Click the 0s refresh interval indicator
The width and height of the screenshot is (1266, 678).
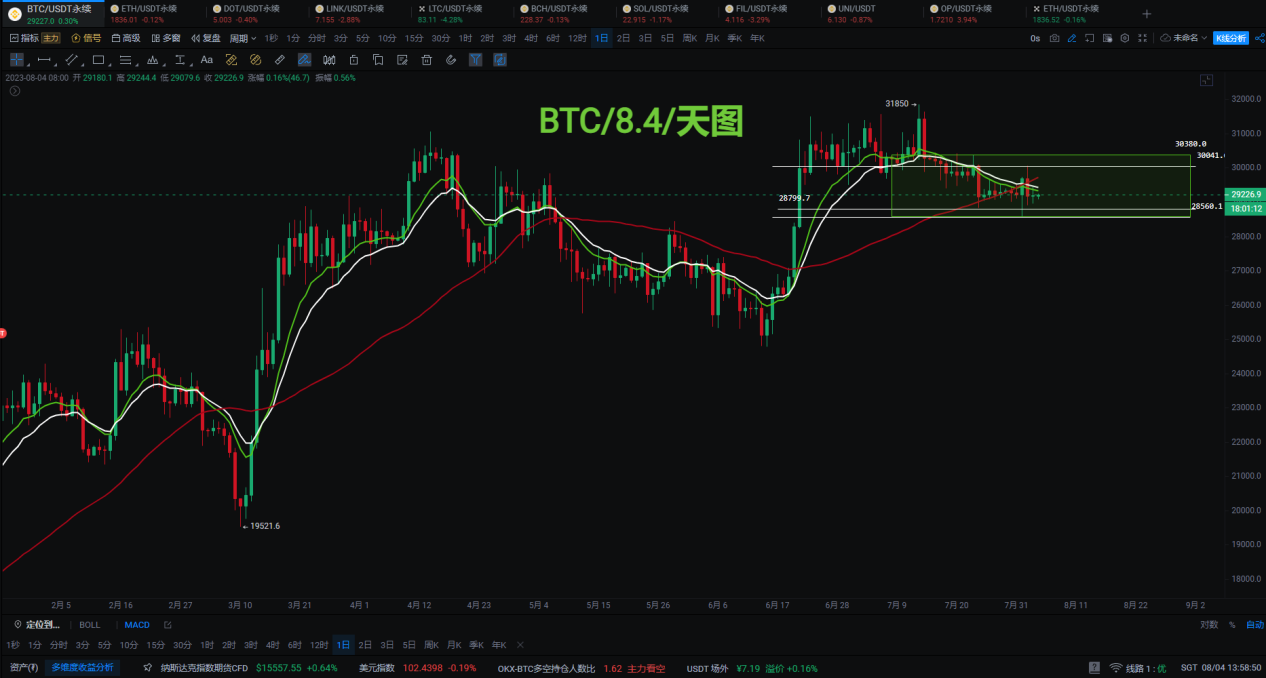pos(1035,38)
